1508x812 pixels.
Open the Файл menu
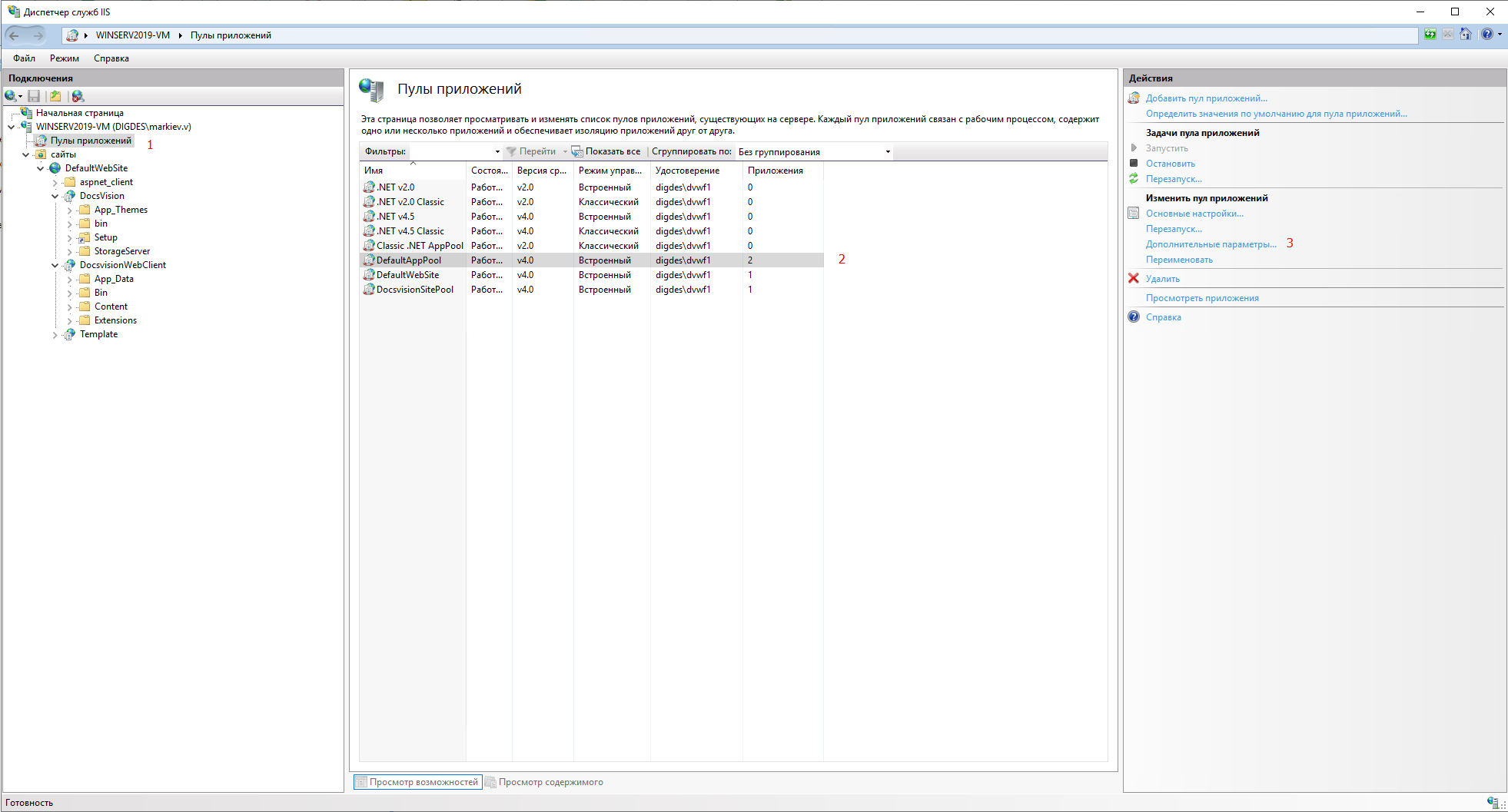tap(24, 58)
